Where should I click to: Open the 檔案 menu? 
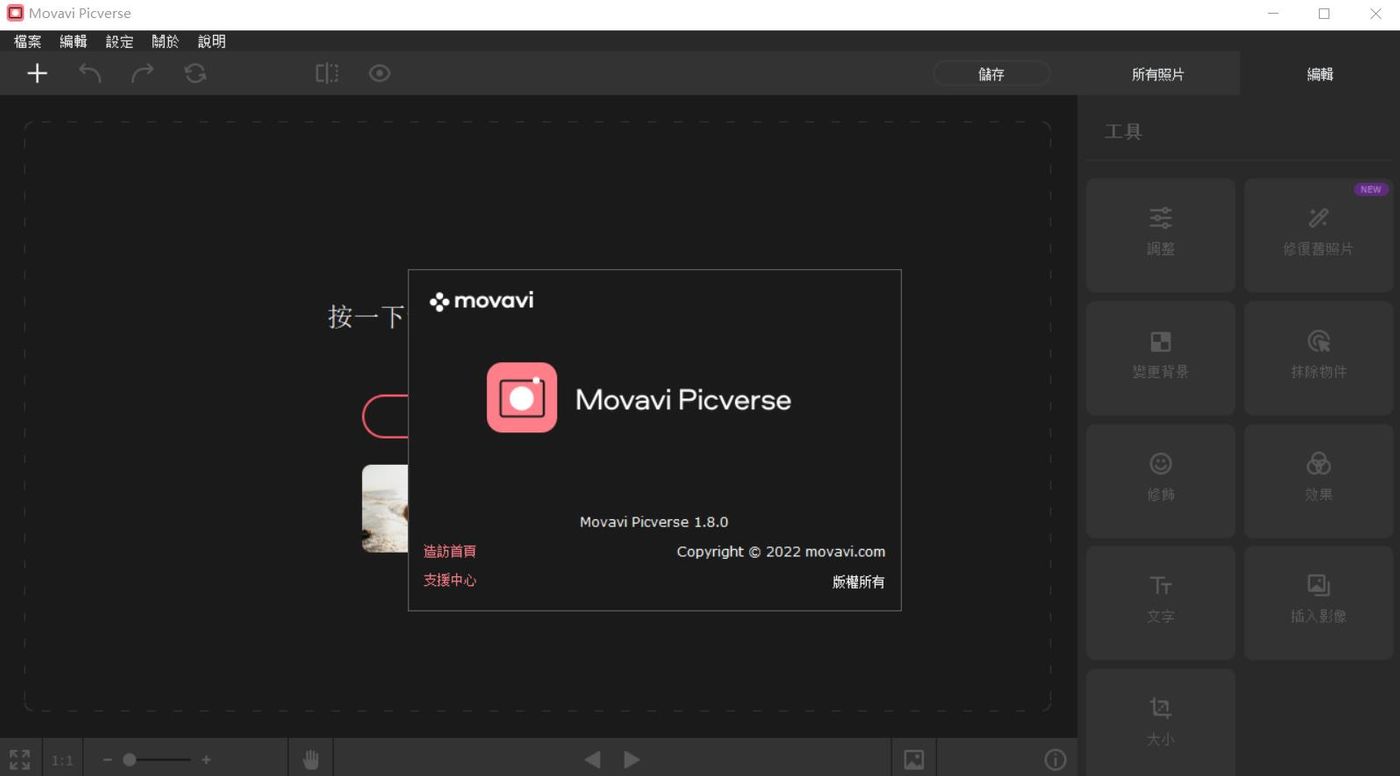click(28, 41)
